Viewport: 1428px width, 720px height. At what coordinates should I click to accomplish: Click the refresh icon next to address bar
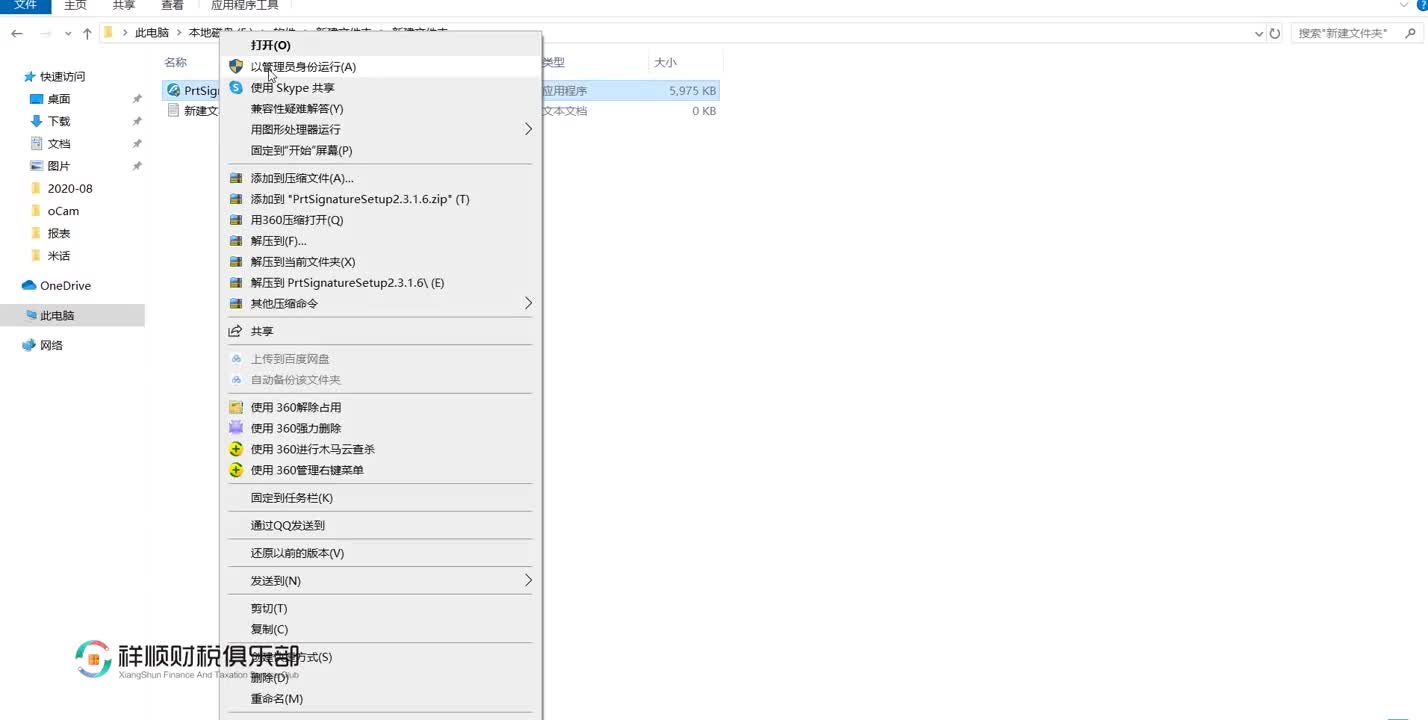[1275, 33]
